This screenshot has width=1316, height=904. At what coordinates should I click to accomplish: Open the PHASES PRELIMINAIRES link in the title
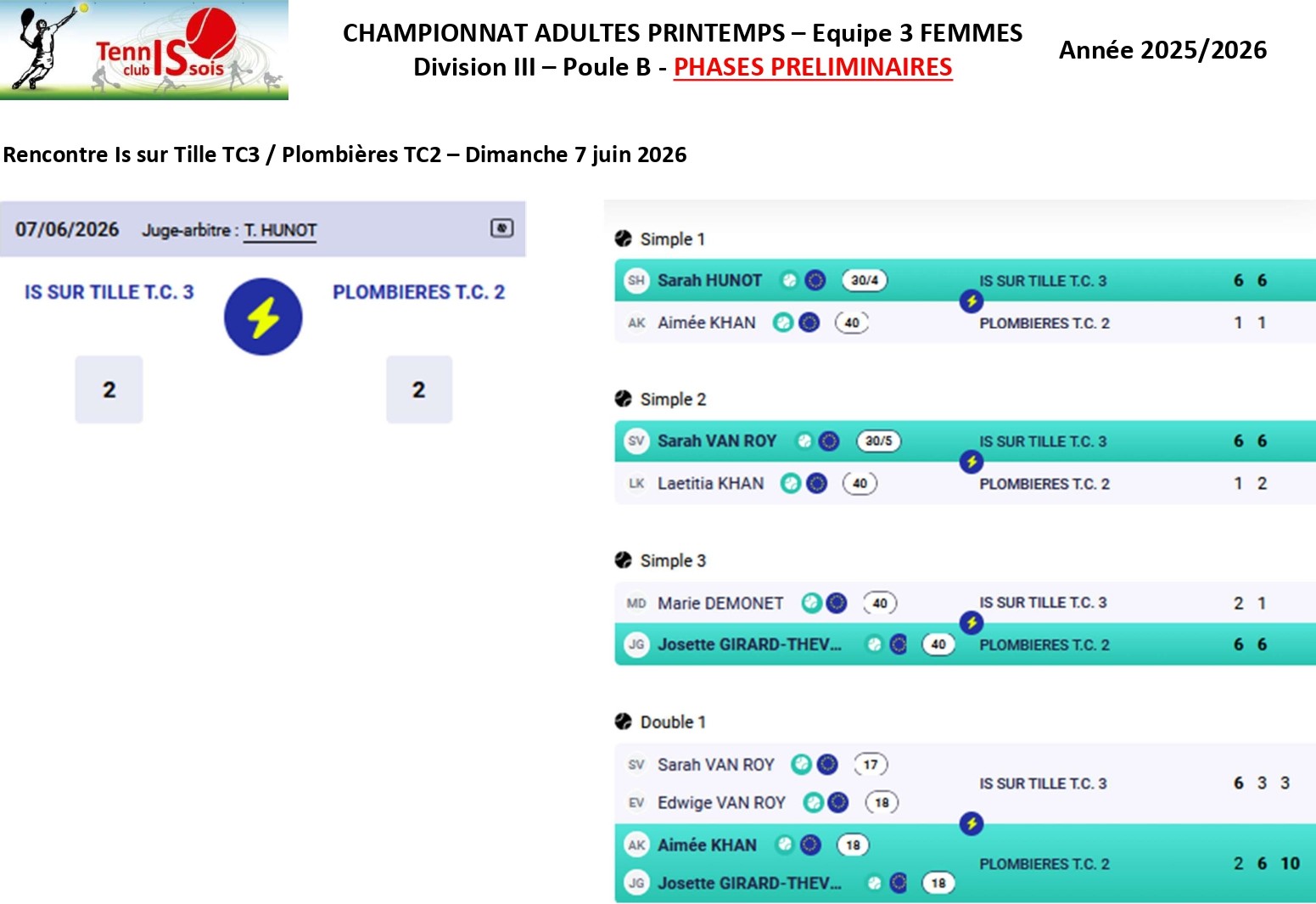click(813, 67)
